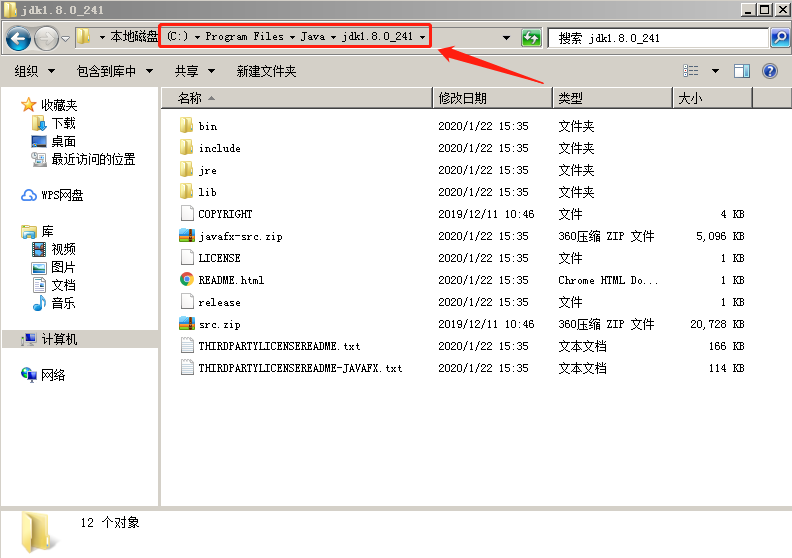This screenshot has height=558, width=792.
Task: Expand the dropdown after Program Files in path
Action: (x=292, y=37)
